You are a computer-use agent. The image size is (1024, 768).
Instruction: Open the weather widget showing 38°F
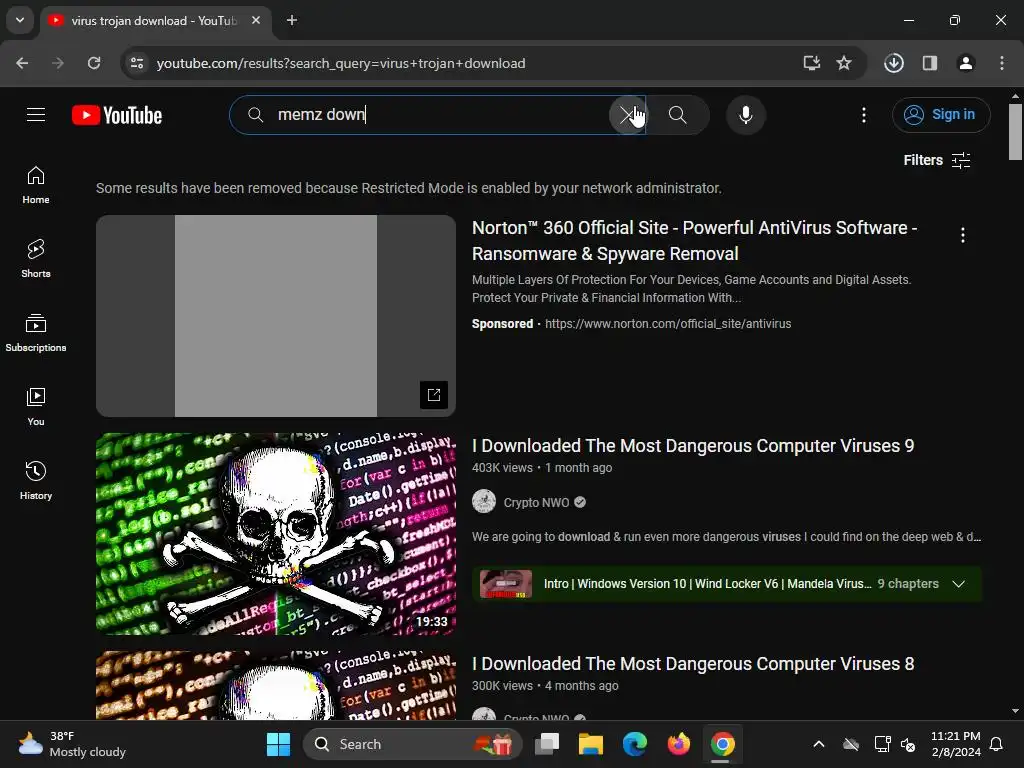[72, 744]
